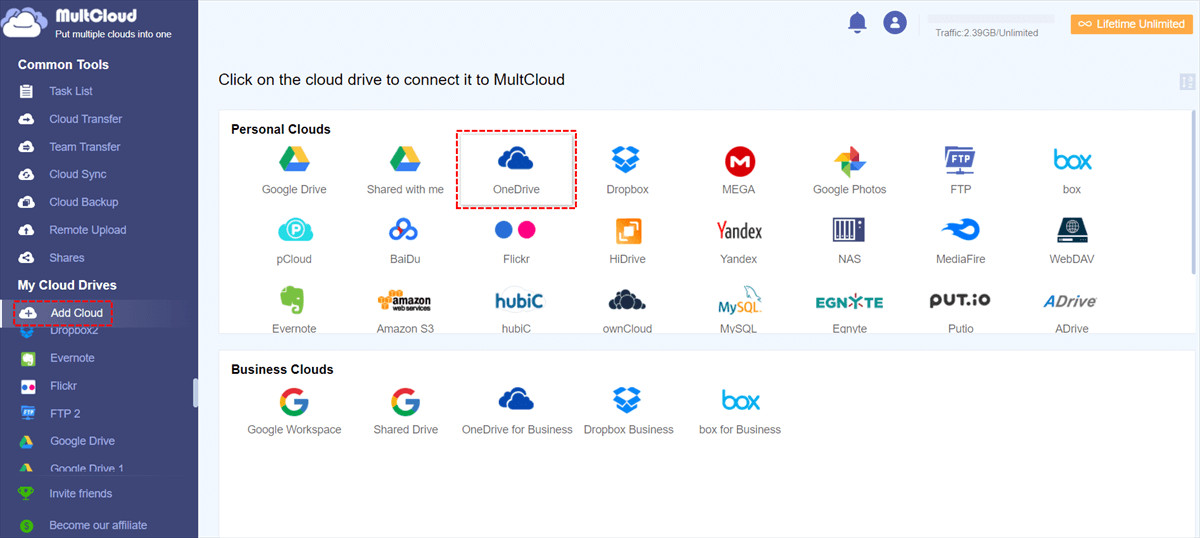Connect pCloud drive

pos(294,241)
